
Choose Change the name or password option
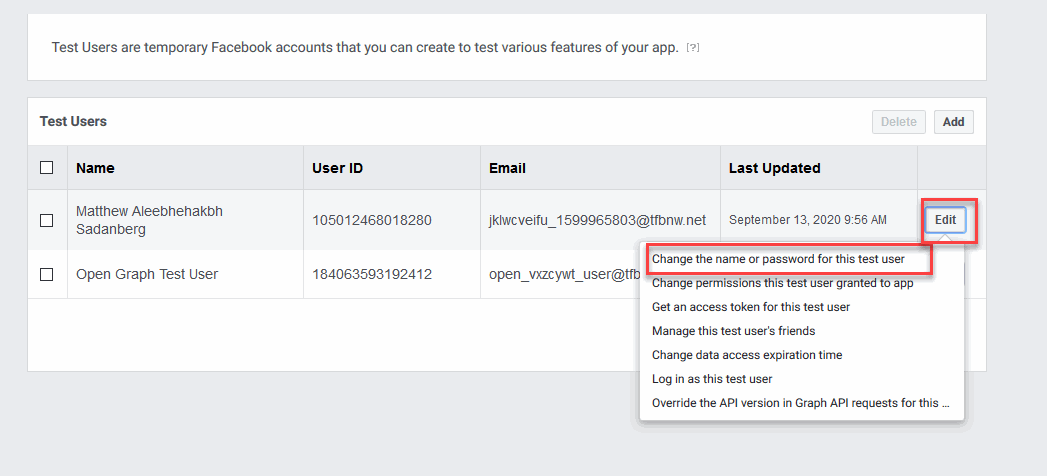tap(778, 259)
